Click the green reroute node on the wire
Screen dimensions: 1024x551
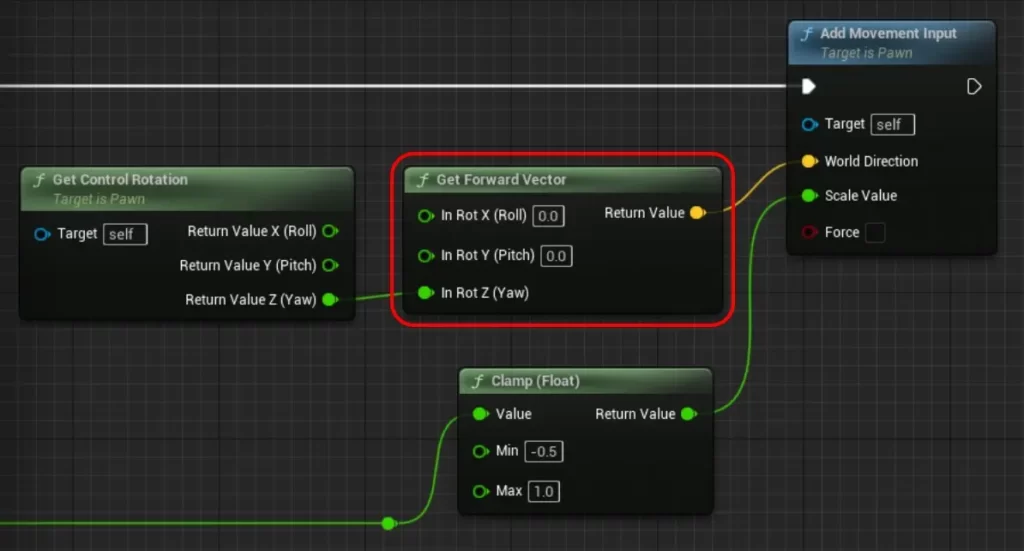388,523
